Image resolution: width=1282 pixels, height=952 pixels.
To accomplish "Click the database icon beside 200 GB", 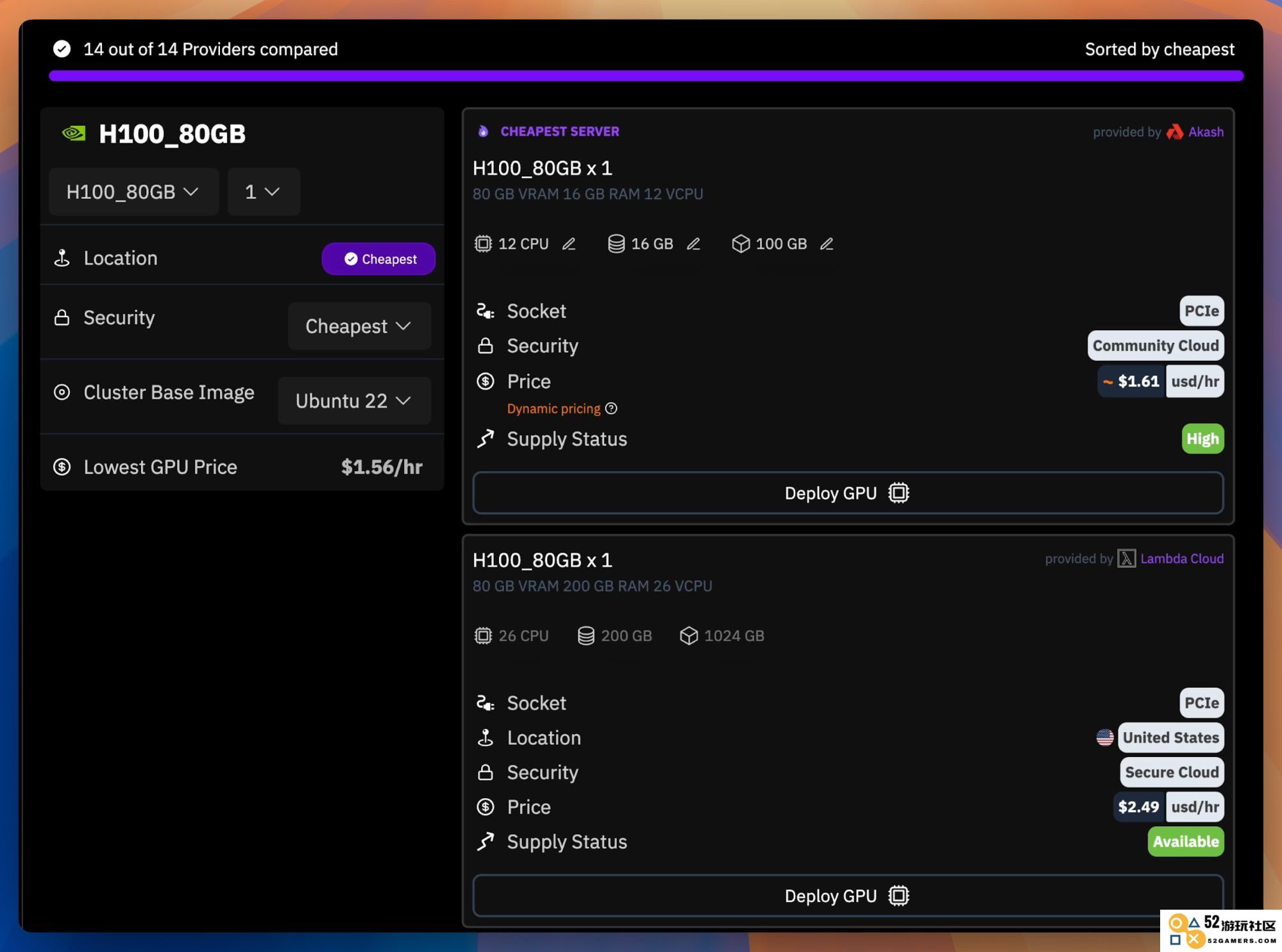I will click(586, 635).
